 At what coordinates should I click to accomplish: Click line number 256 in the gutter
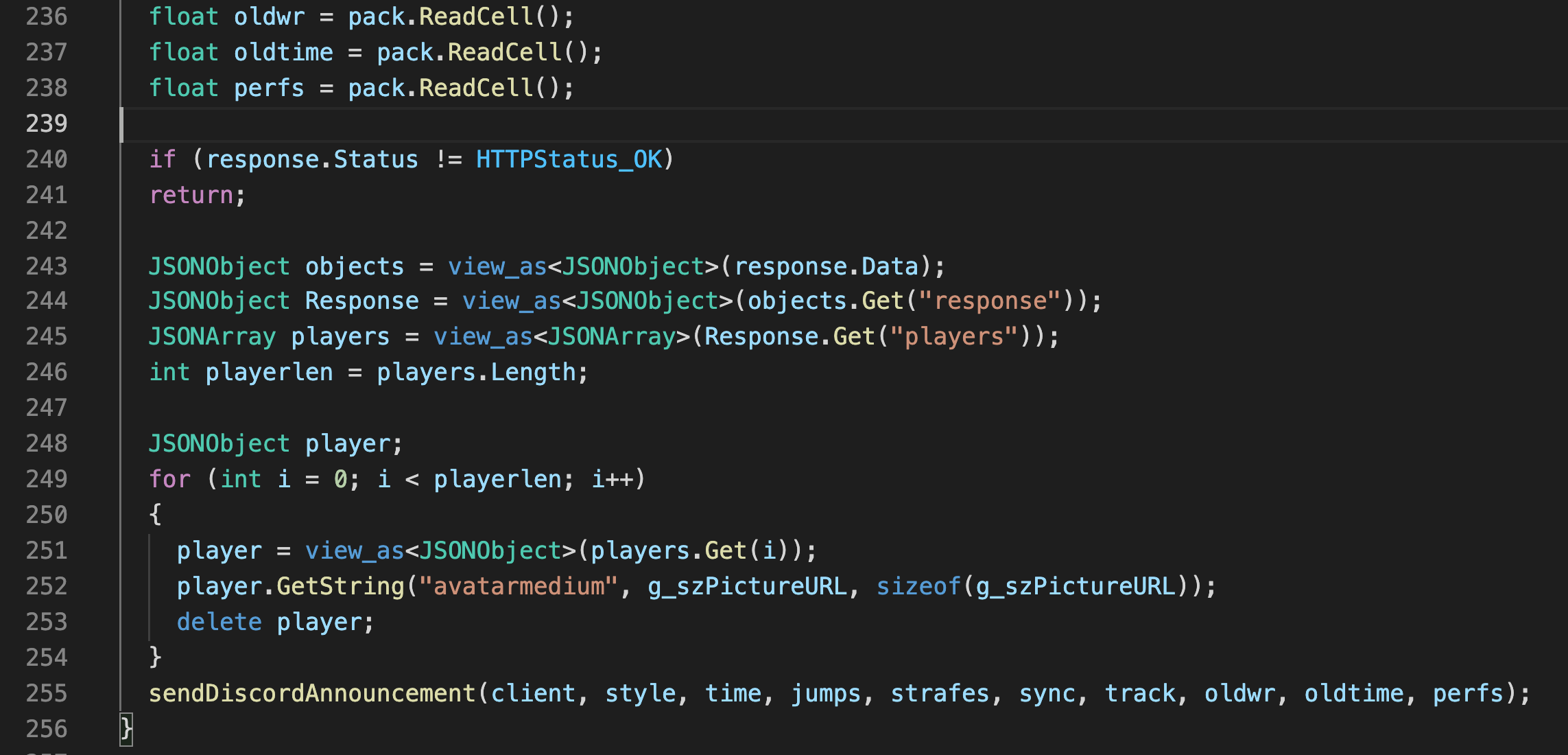(x=47, y=729)
